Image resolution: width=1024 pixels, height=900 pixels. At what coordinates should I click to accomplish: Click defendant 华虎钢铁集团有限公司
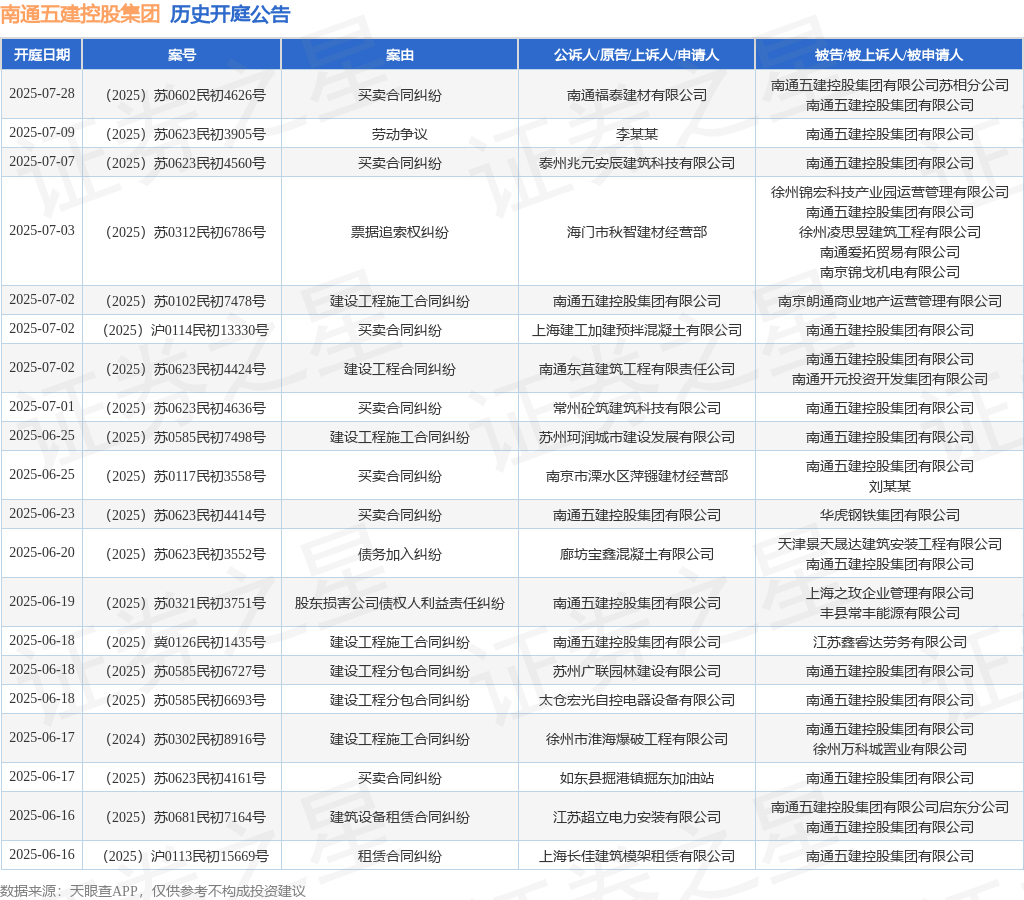point(889,515)
